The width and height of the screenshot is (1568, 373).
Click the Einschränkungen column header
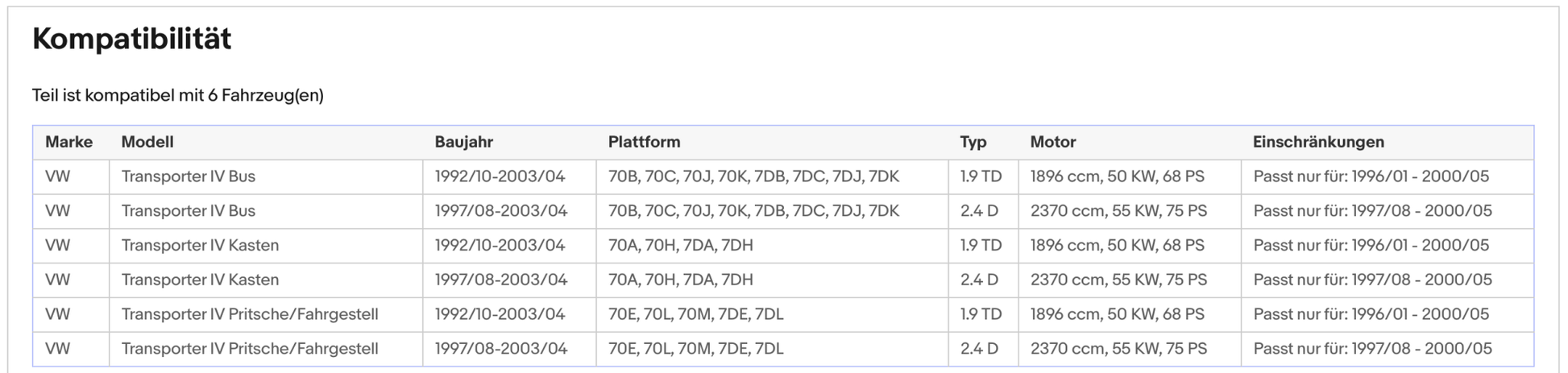(1318, 143)
